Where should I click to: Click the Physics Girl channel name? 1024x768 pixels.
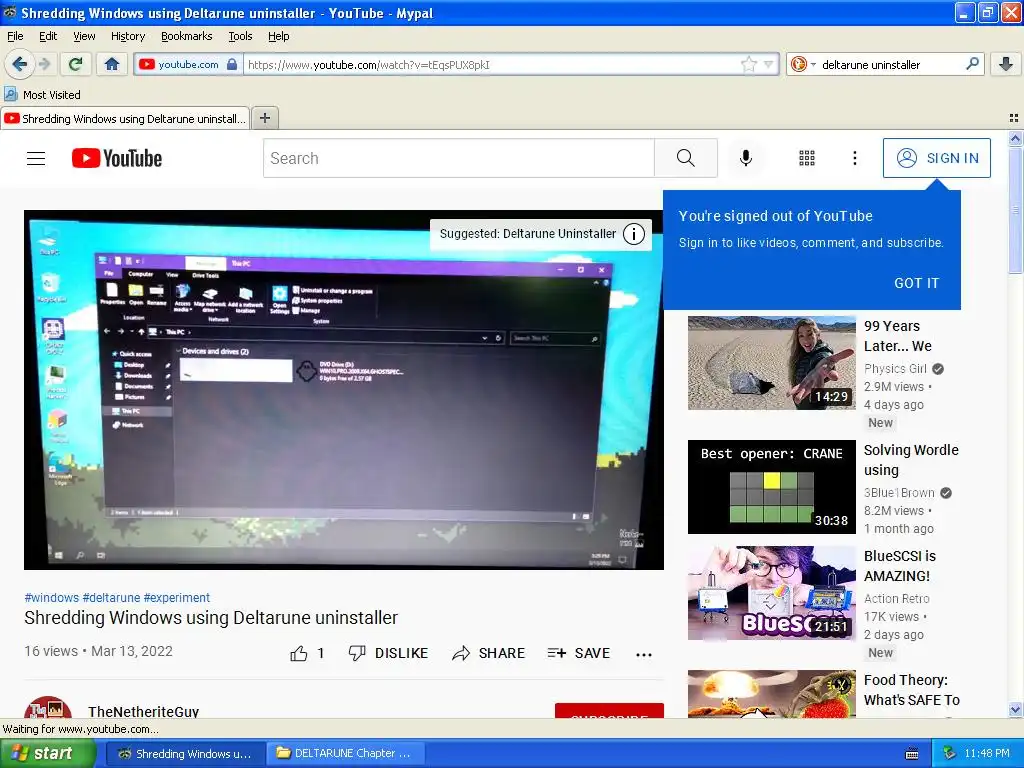[x=895, y=368]
